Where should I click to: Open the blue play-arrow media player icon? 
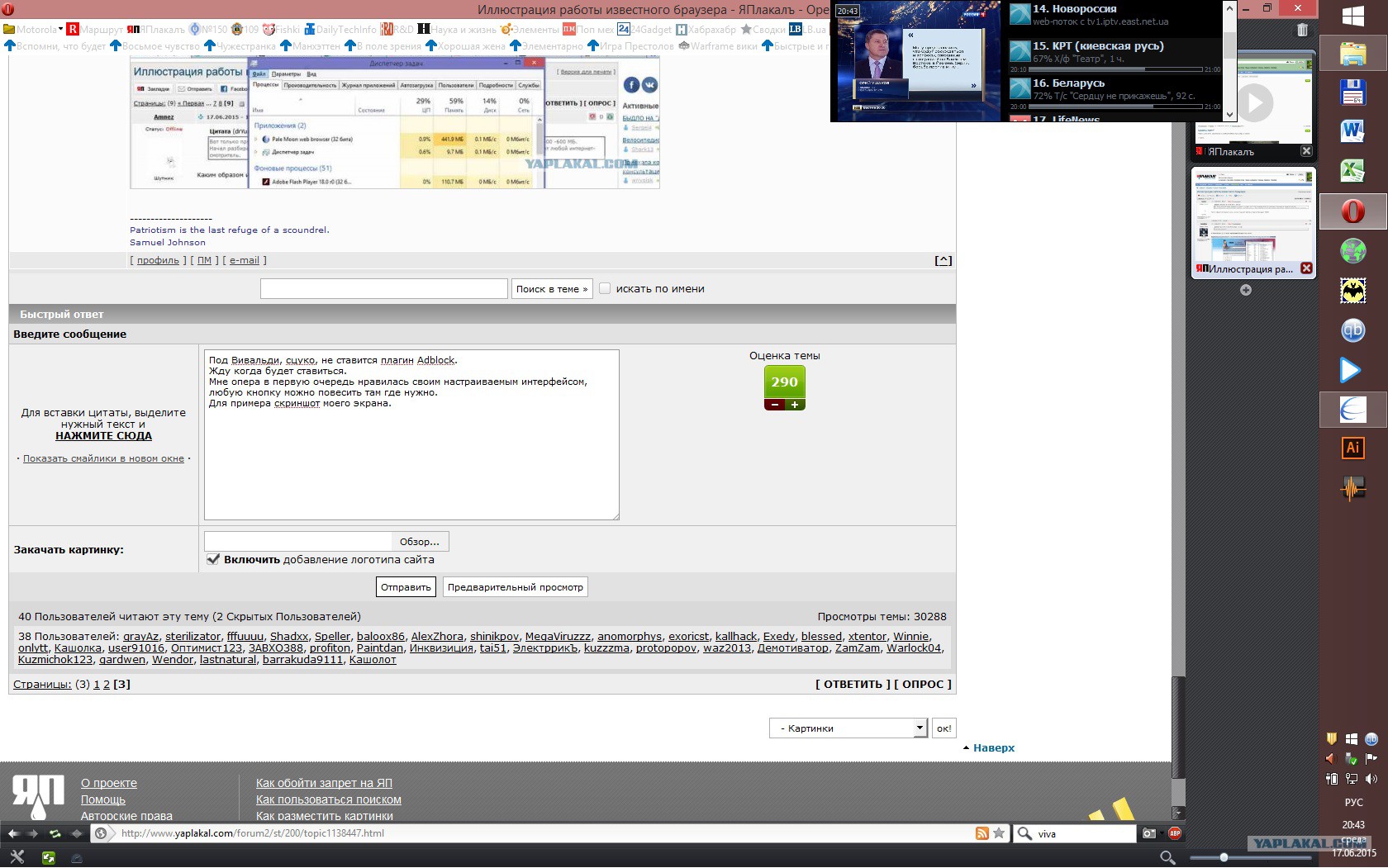(1350, 370)
